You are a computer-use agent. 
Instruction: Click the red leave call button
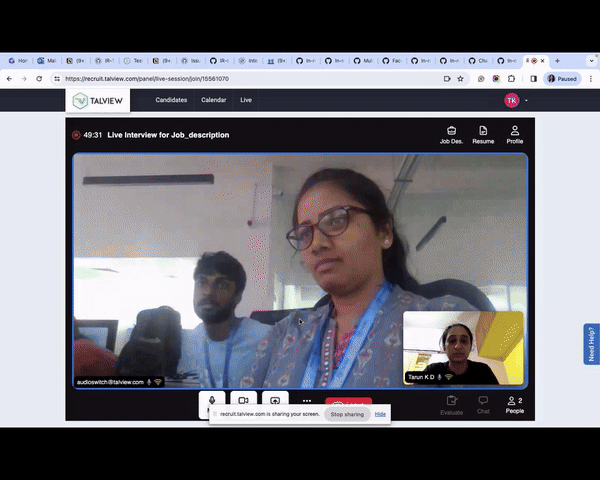[x=349, y=401]
